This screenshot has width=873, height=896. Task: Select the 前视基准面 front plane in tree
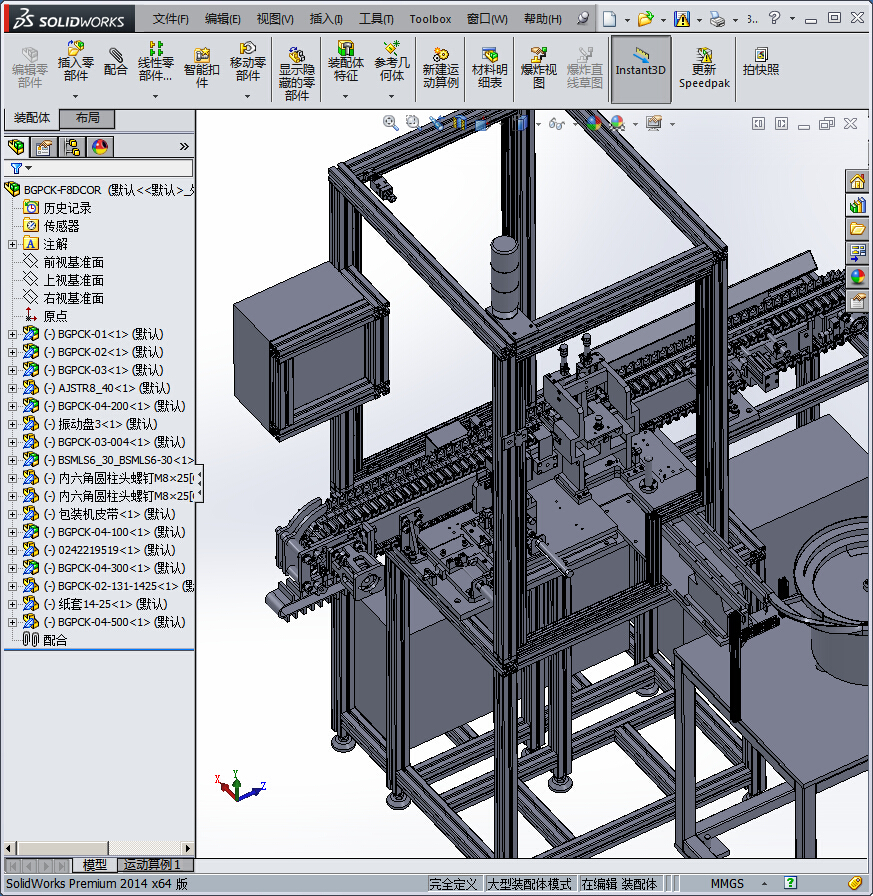(73, 262)
